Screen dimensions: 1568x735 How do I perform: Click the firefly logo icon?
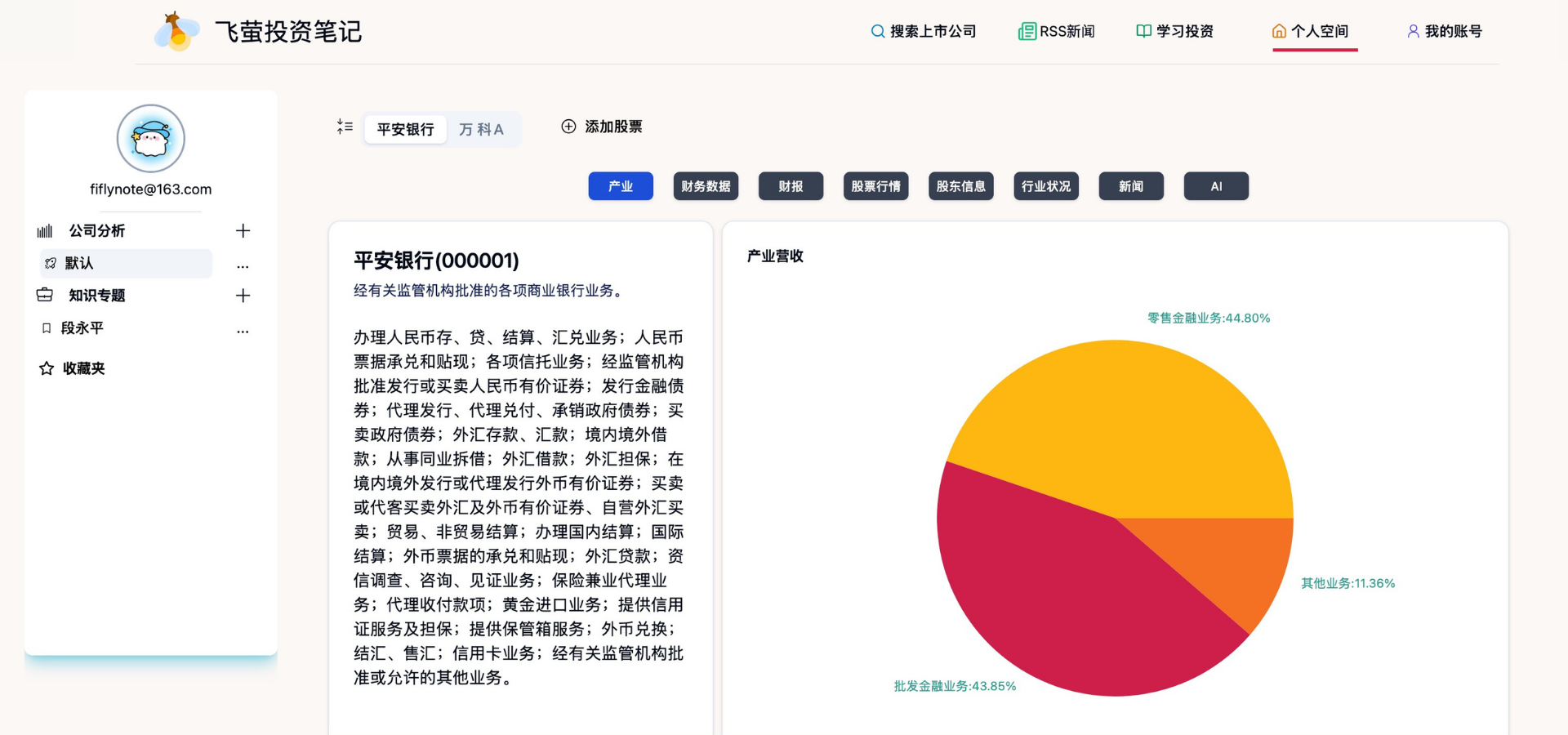176,32
